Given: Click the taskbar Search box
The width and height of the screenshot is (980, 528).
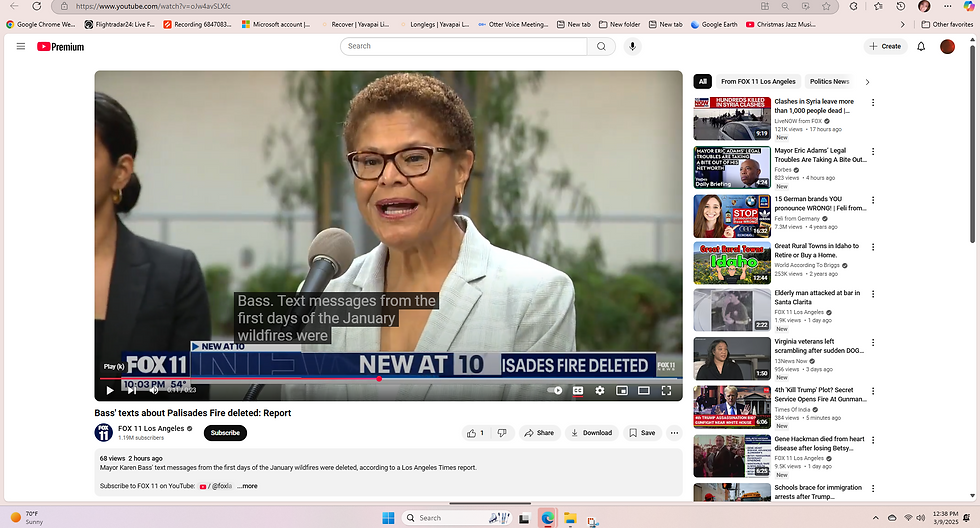Looking at the screenshot, I should (x=458, y=518).
